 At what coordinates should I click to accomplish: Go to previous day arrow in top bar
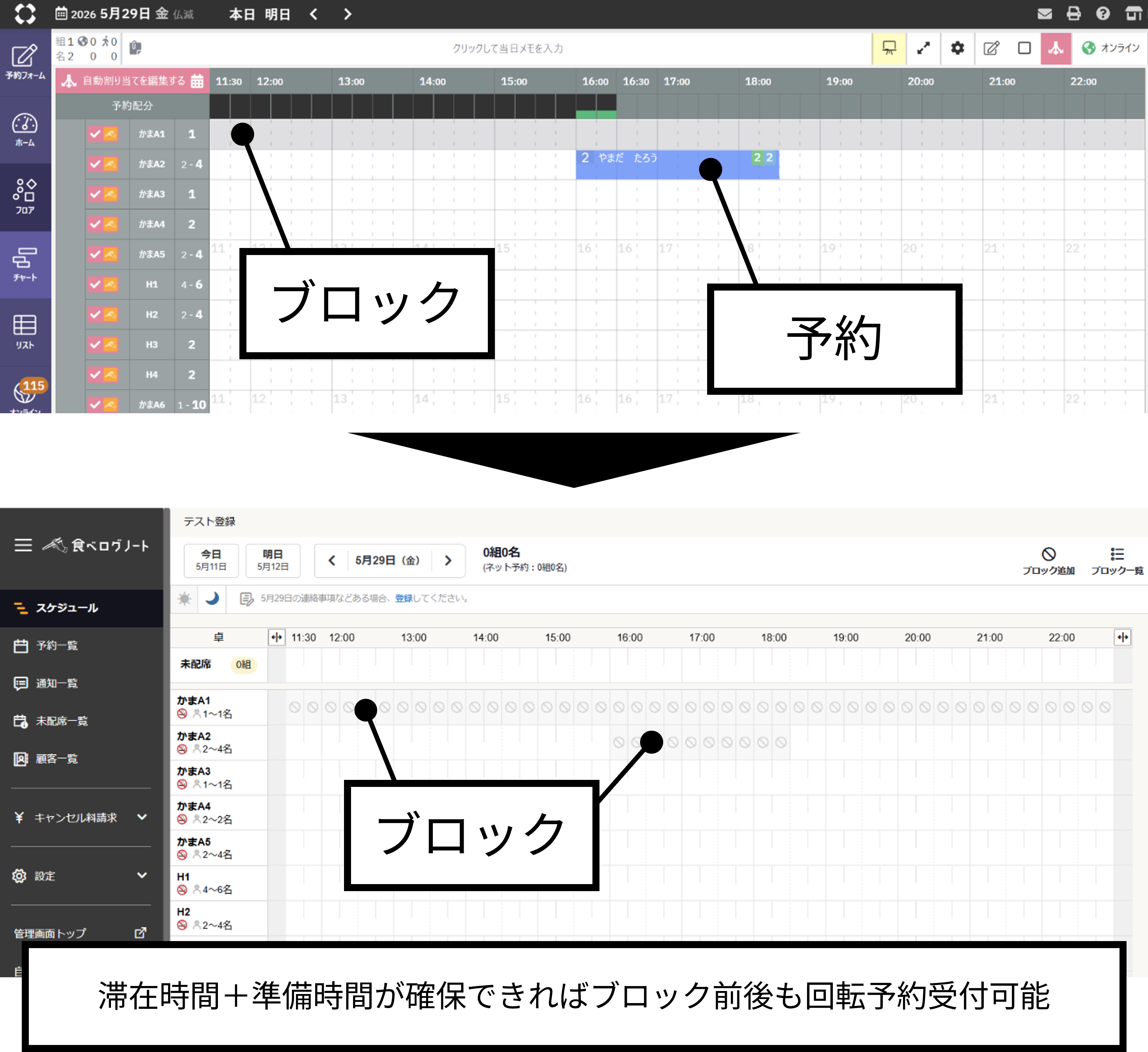(314, 14)
